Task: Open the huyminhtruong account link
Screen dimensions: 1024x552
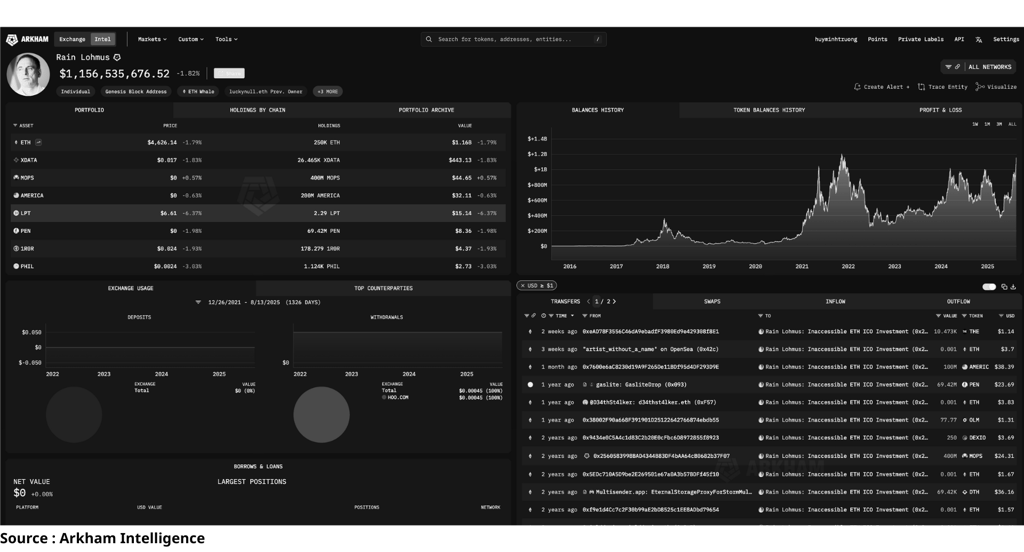Action: coord(835,39)
